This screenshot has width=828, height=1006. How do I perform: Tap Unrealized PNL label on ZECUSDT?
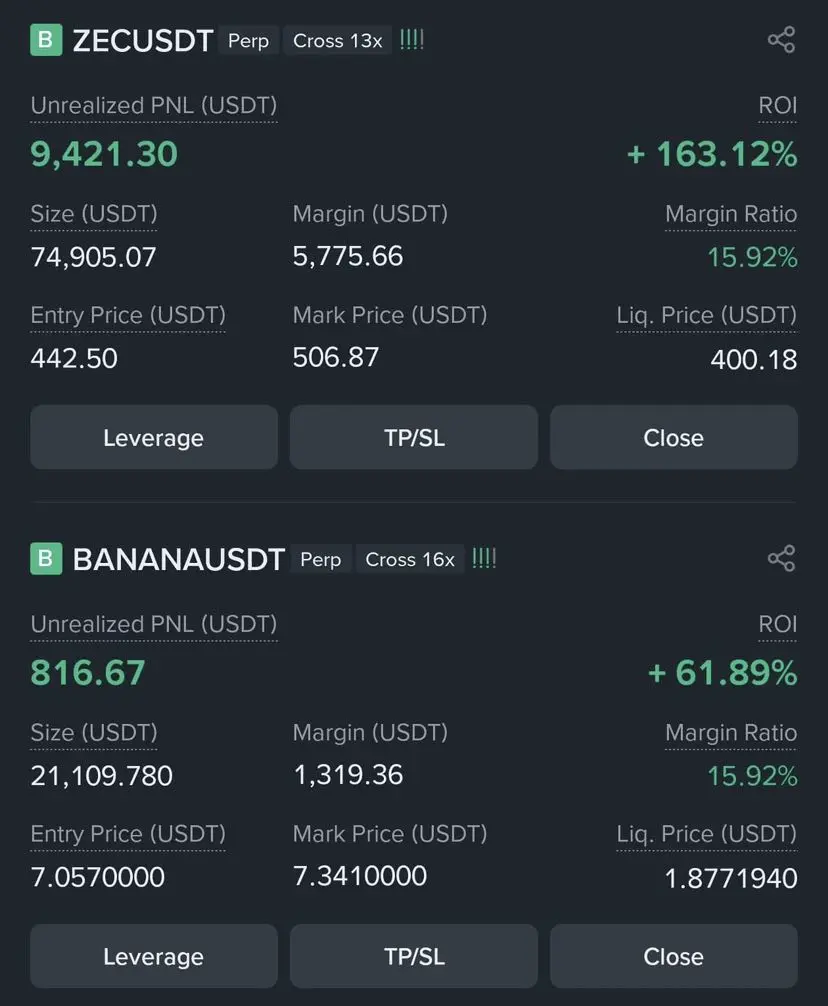click(x=154, y=106)
